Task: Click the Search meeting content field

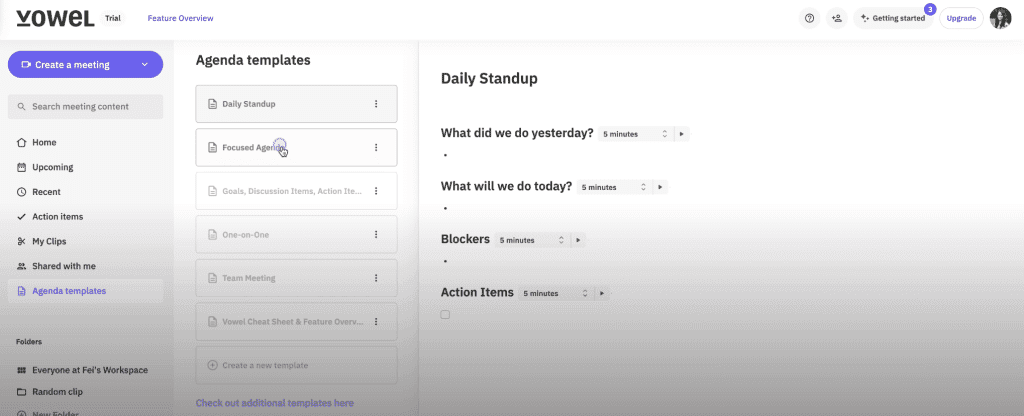Action: (86, 106)
